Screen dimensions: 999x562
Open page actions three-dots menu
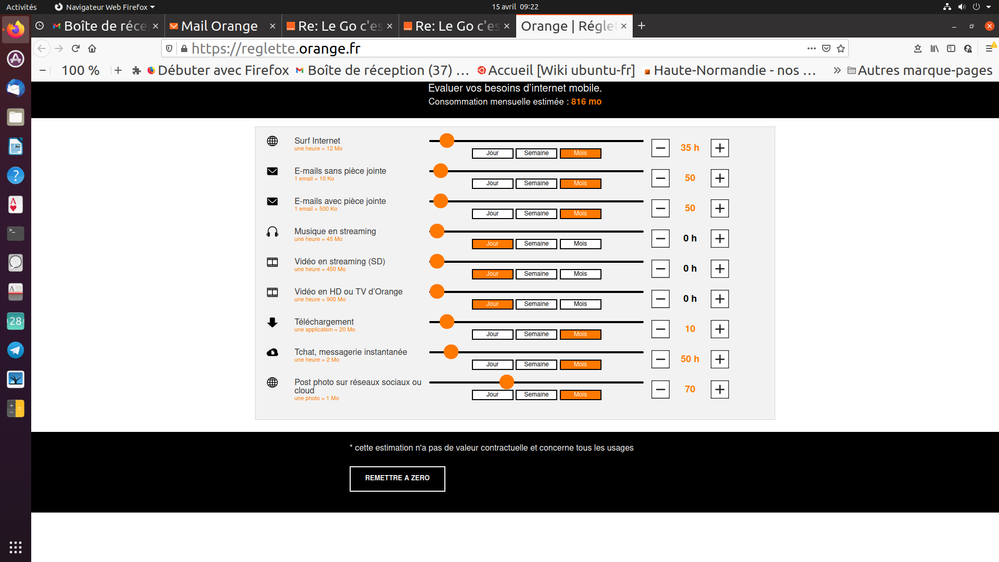point(811,48)
